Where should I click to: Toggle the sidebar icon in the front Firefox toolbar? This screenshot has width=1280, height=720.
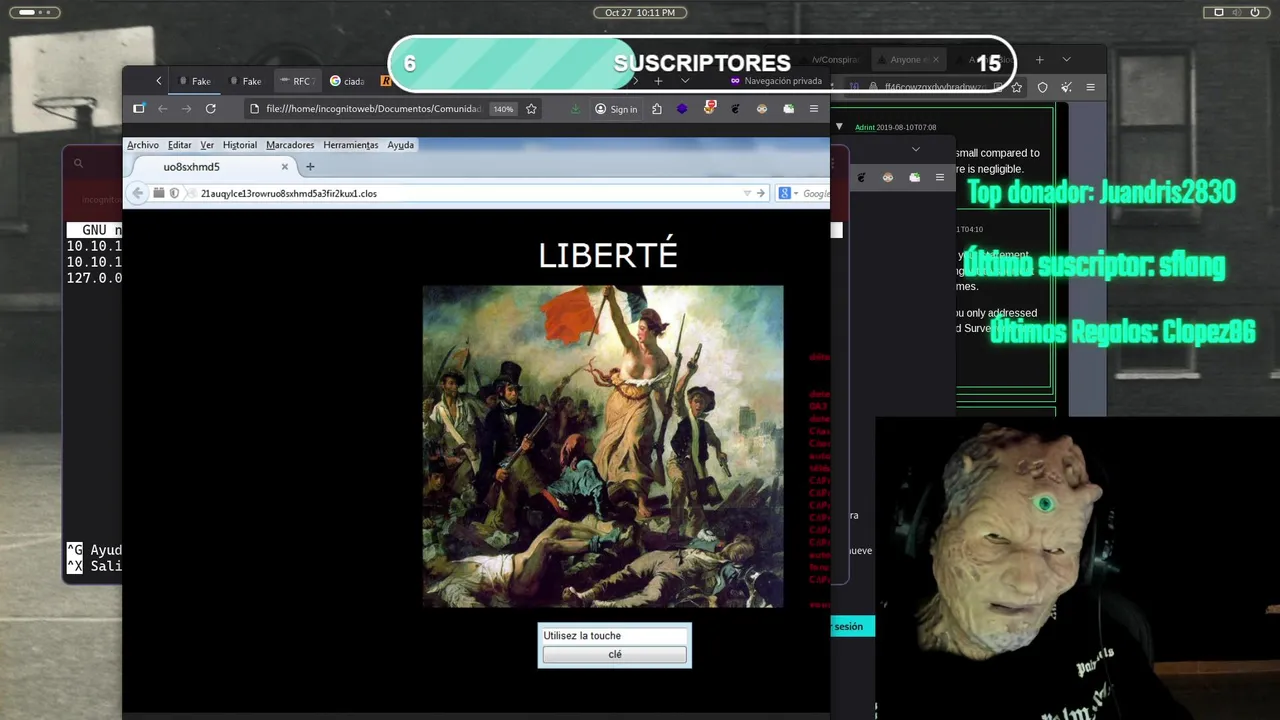[139, 109]
